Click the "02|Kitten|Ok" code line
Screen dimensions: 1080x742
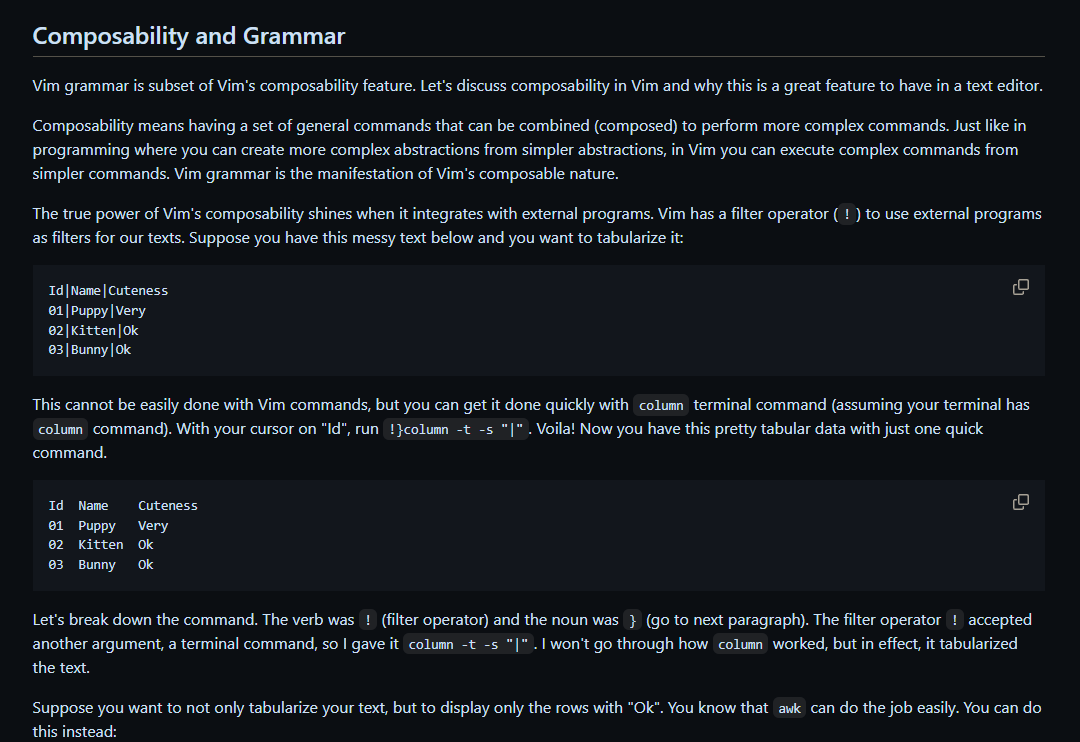tap(93, 330)
